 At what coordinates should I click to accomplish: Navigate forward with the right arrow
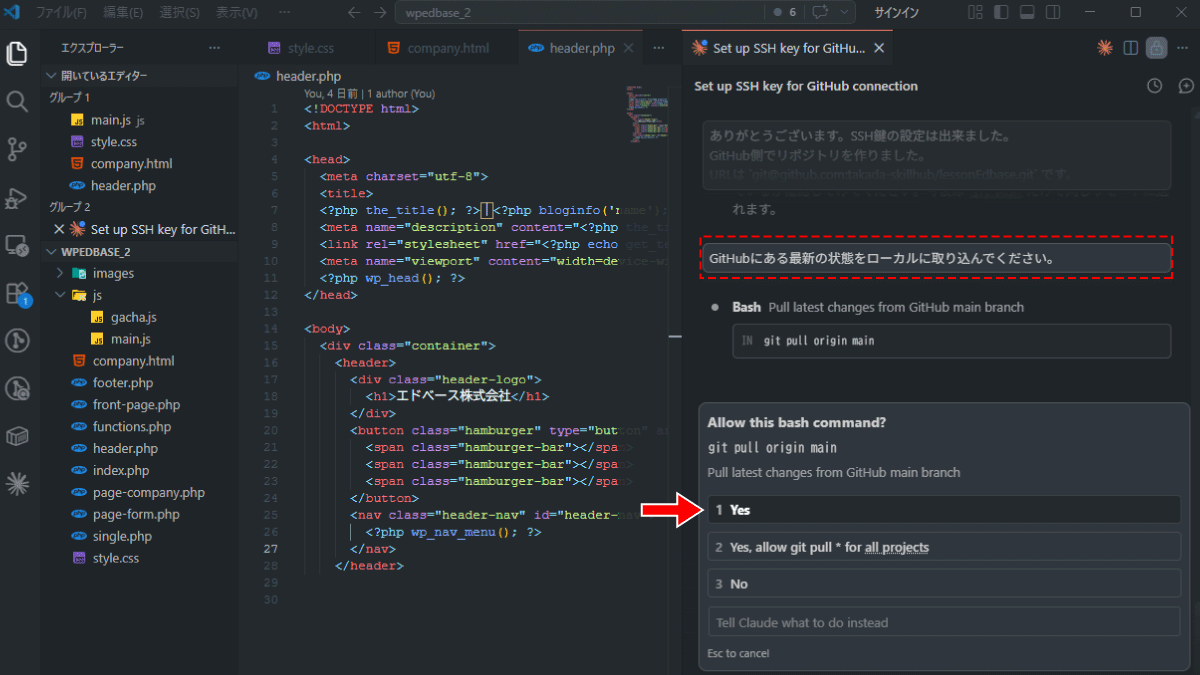click(x=379, y=13)
